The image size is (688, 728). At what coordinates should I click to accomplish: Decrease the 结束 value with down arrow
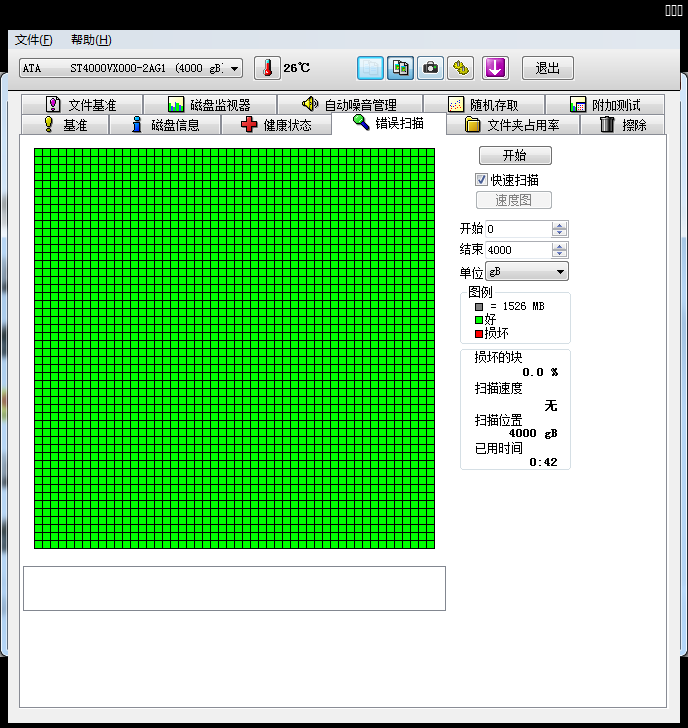pyautogui.click(x=559, y=254)
